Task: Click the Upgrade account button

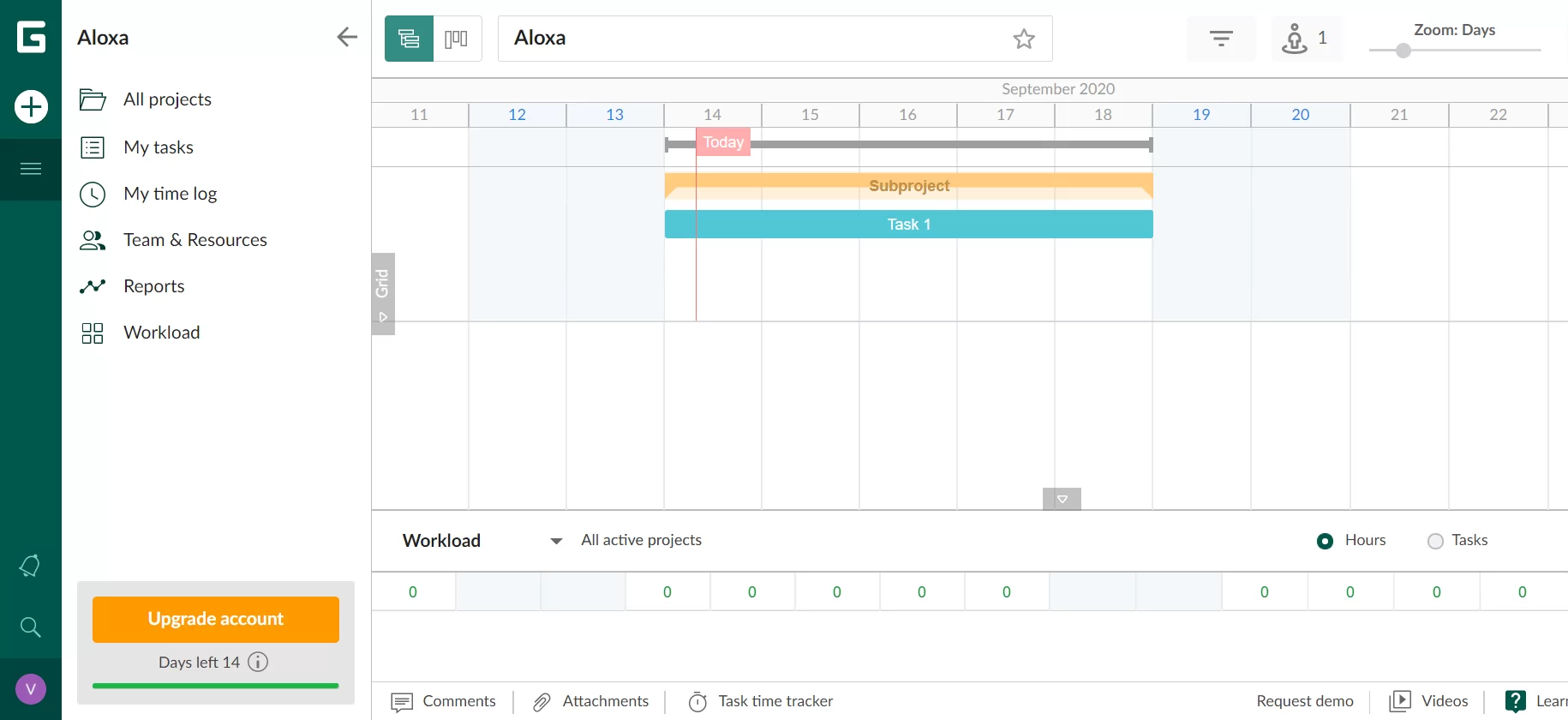Action: [x=216, y=619]
